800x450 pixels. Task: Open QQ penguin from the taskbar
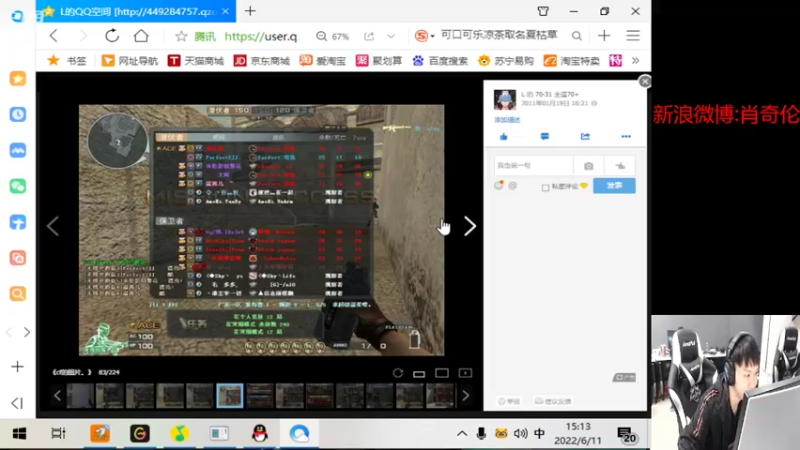tap(260, 434)
